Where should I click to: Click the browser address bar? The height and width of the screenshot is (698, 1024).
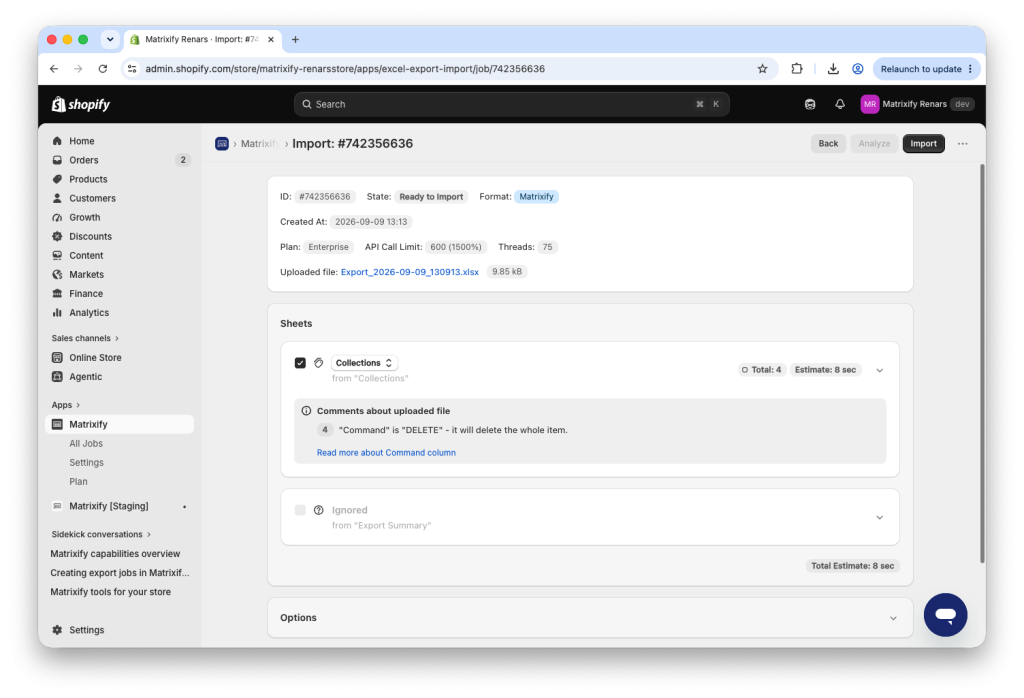coord(449,69)
